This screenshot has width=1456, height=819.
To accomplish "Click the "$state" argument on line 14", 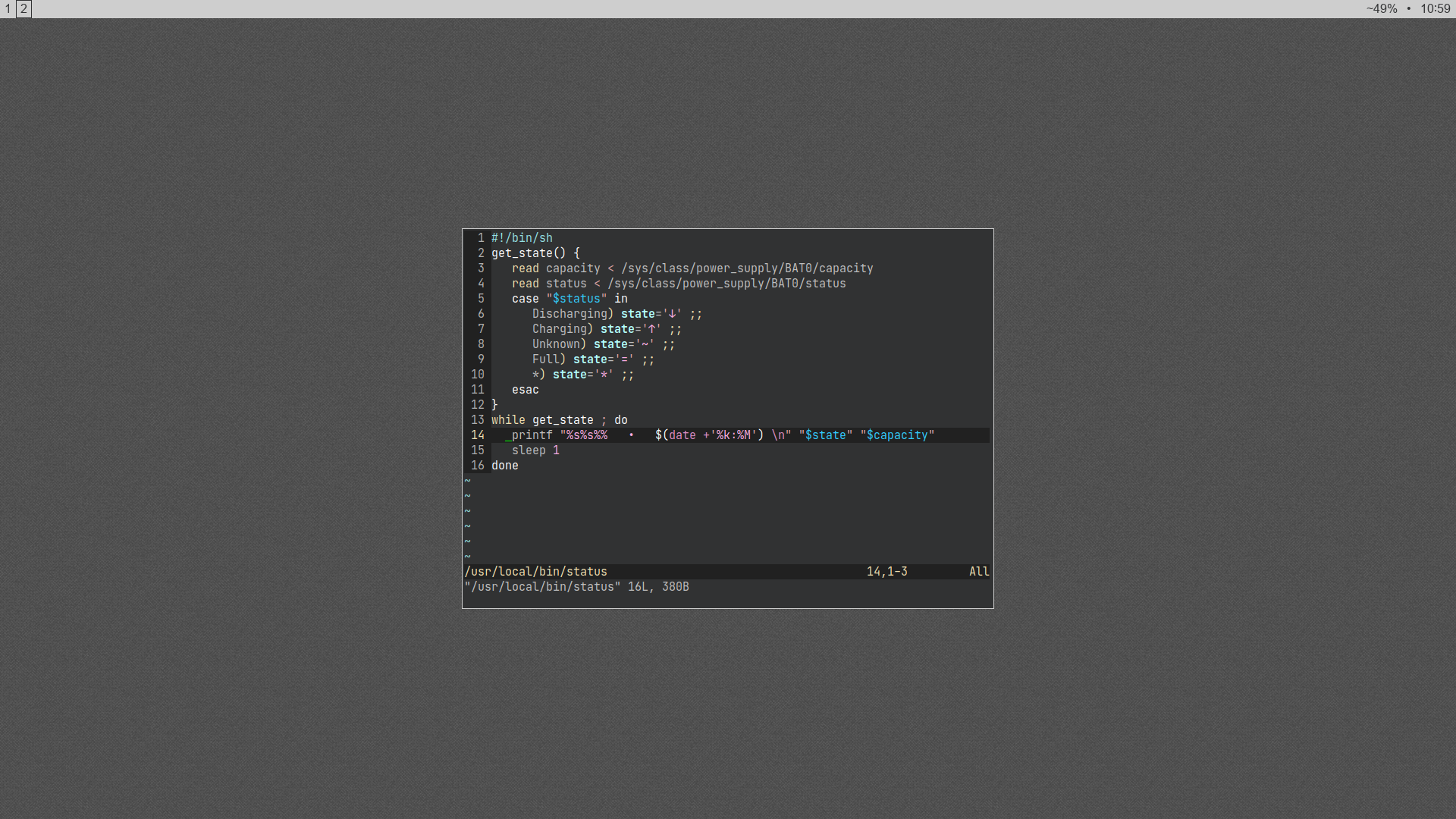I will [x=826, y=435].
